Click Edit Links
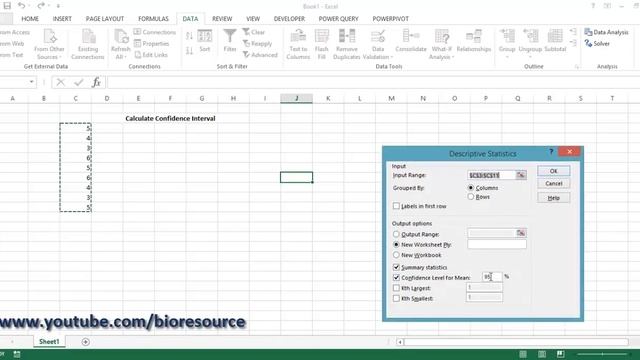 coord(151,55)
